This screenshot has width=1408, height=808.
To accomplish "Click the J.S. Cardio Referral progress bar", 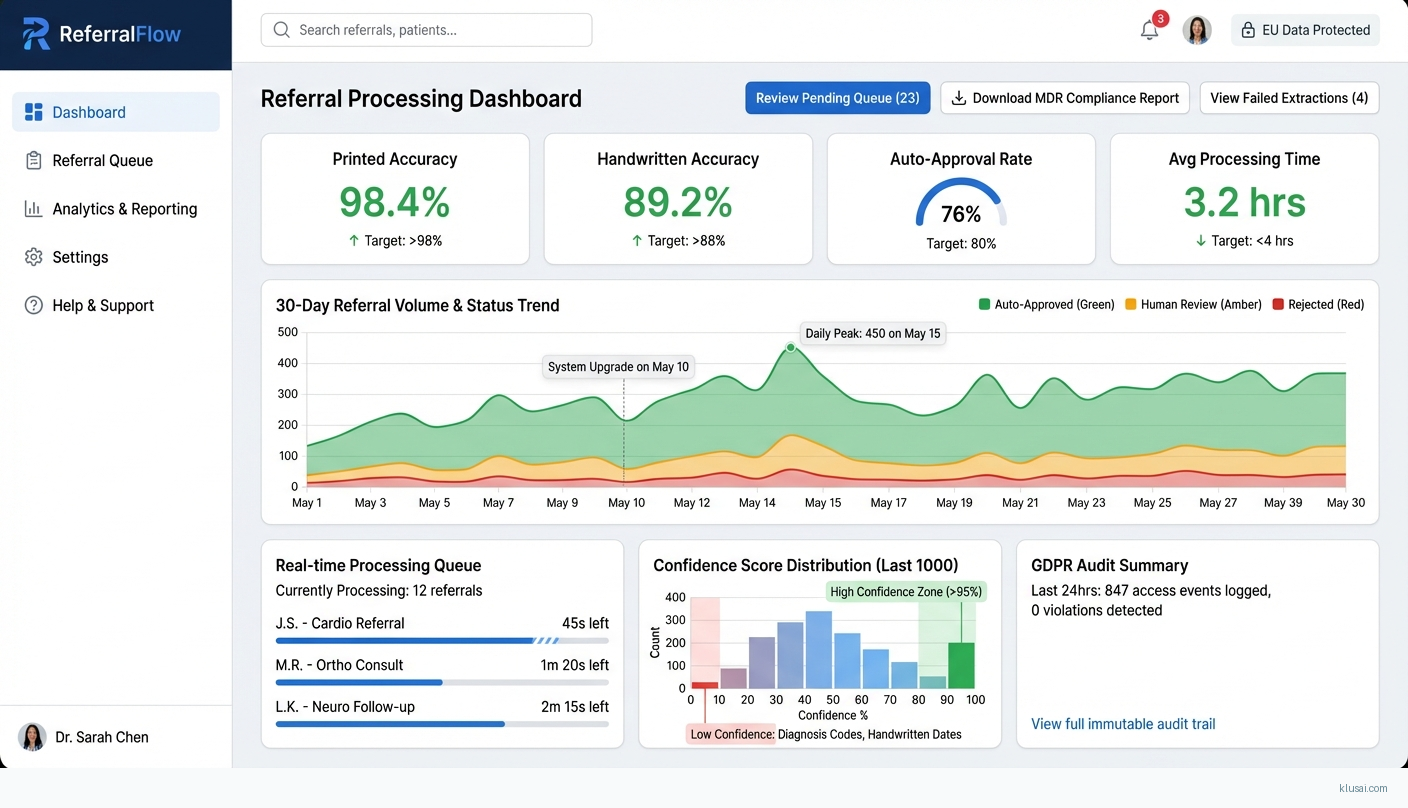I will (x=442, y=640).
